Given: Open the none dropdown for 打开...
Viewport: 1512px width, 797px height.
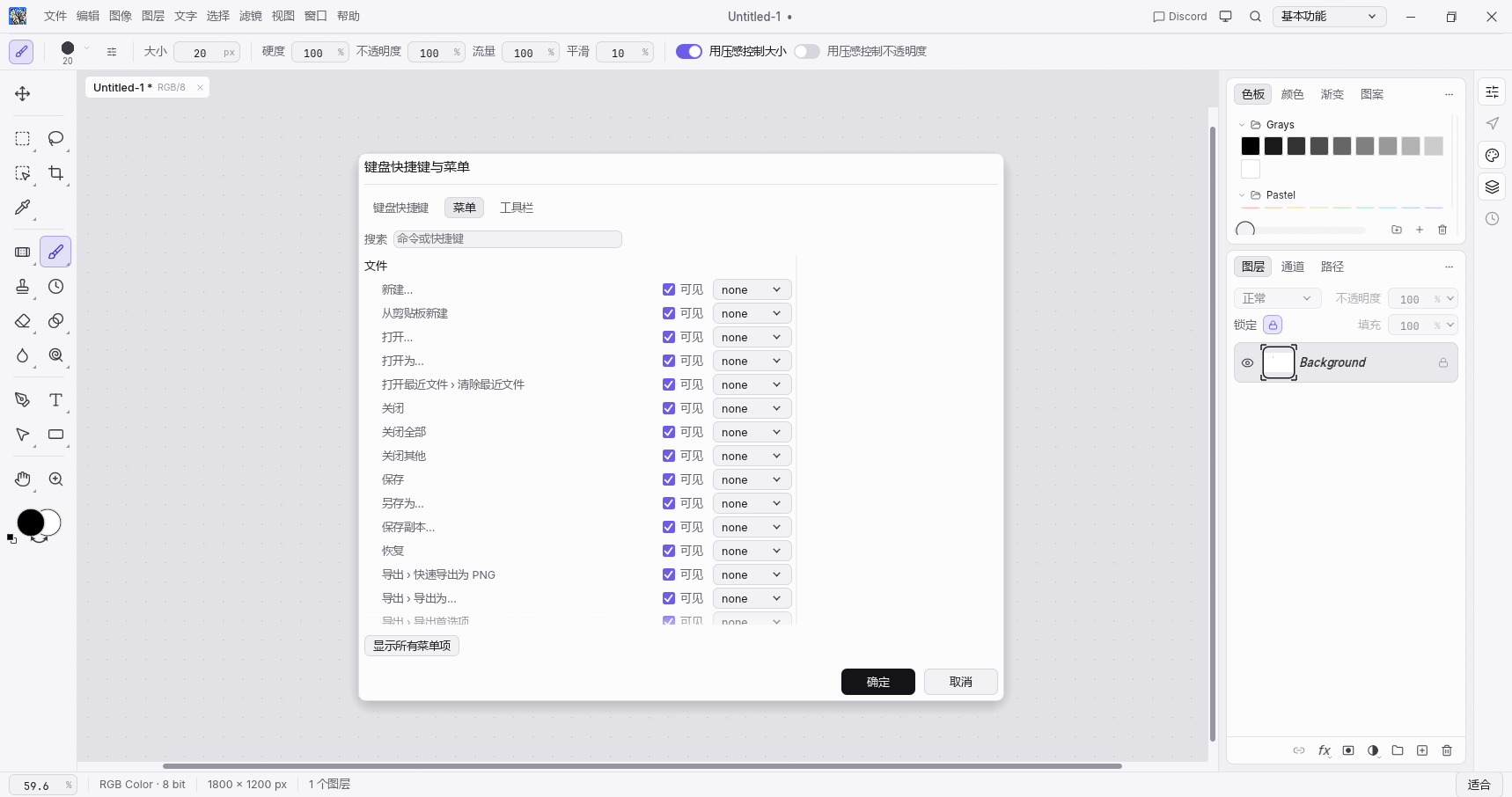Looking at the screenshot, I should coord(752,337).
